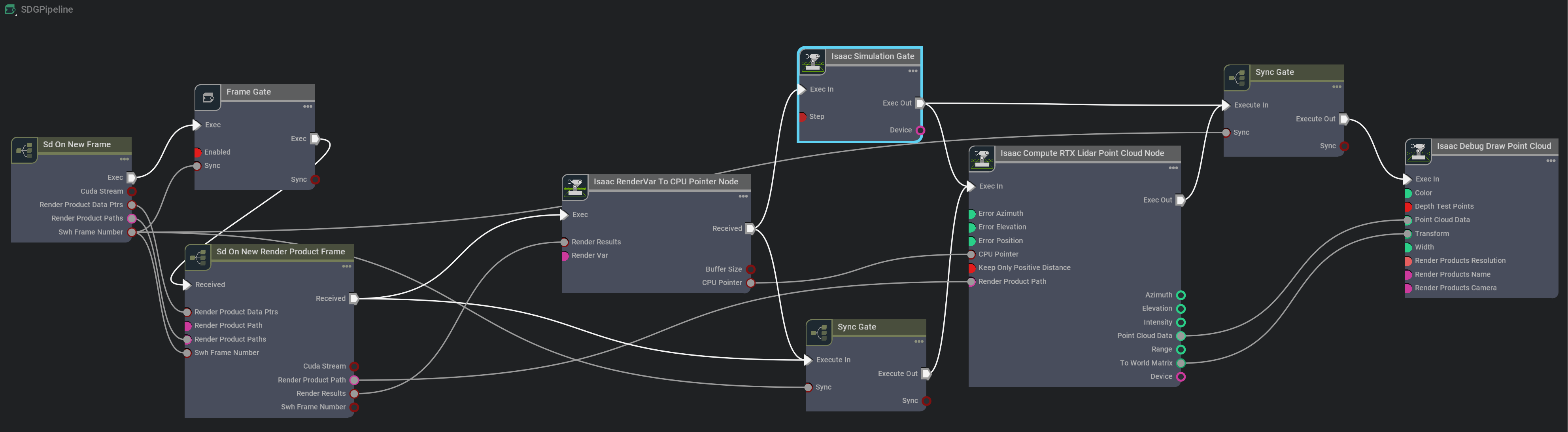1568x432 pixels.
Task: Expand the upper Sync Gate options dots
Action: 1337,87
